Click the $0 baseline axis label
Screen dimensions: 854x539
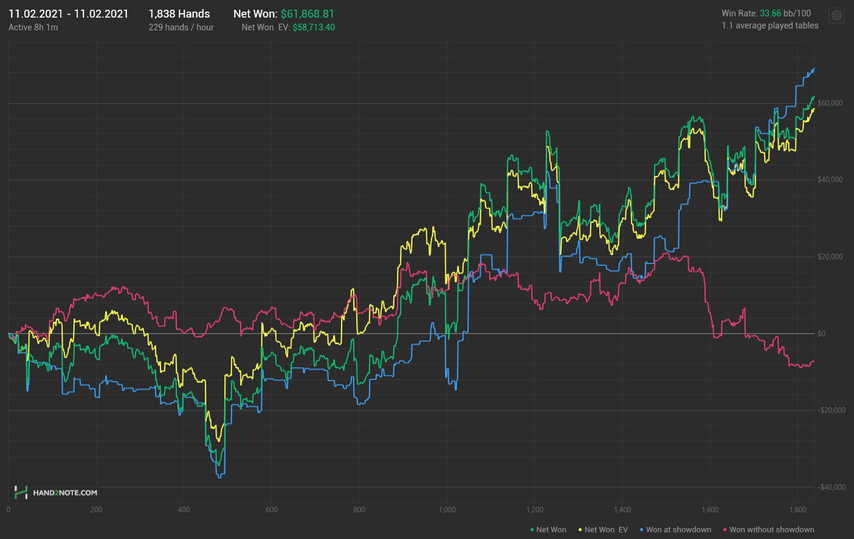point(821,333)
